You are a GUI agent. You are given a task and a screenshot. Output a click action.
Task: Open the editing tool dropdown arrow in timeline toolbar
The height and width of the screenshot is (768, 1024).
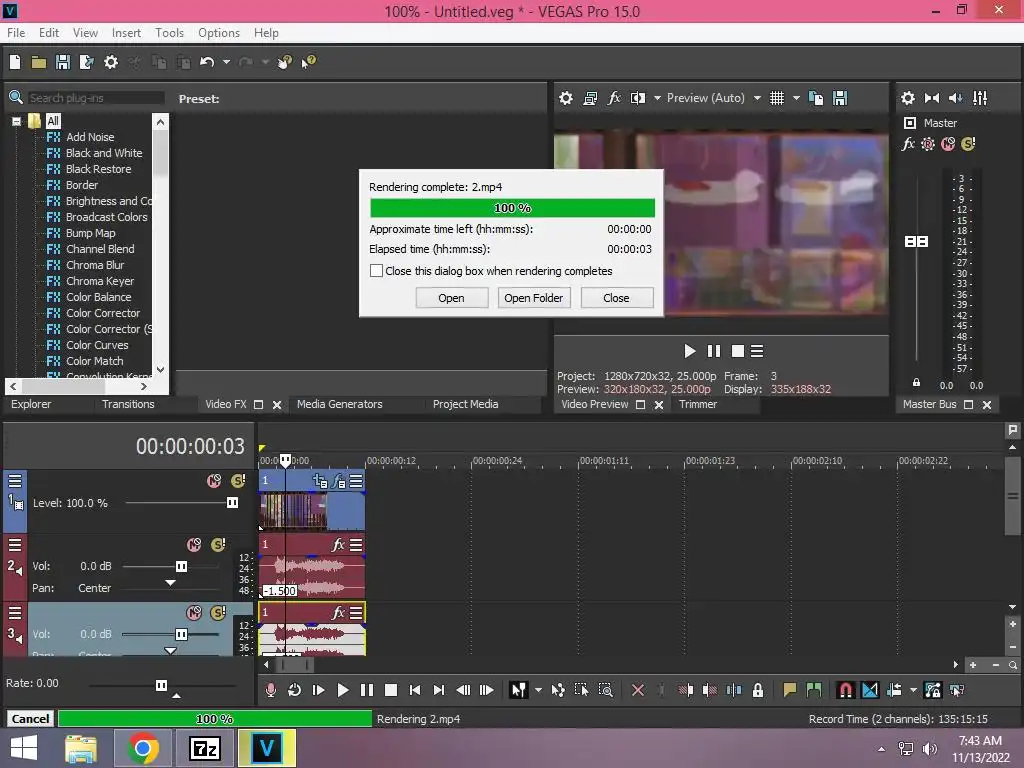pyautogui.click(x=538, y=690)
